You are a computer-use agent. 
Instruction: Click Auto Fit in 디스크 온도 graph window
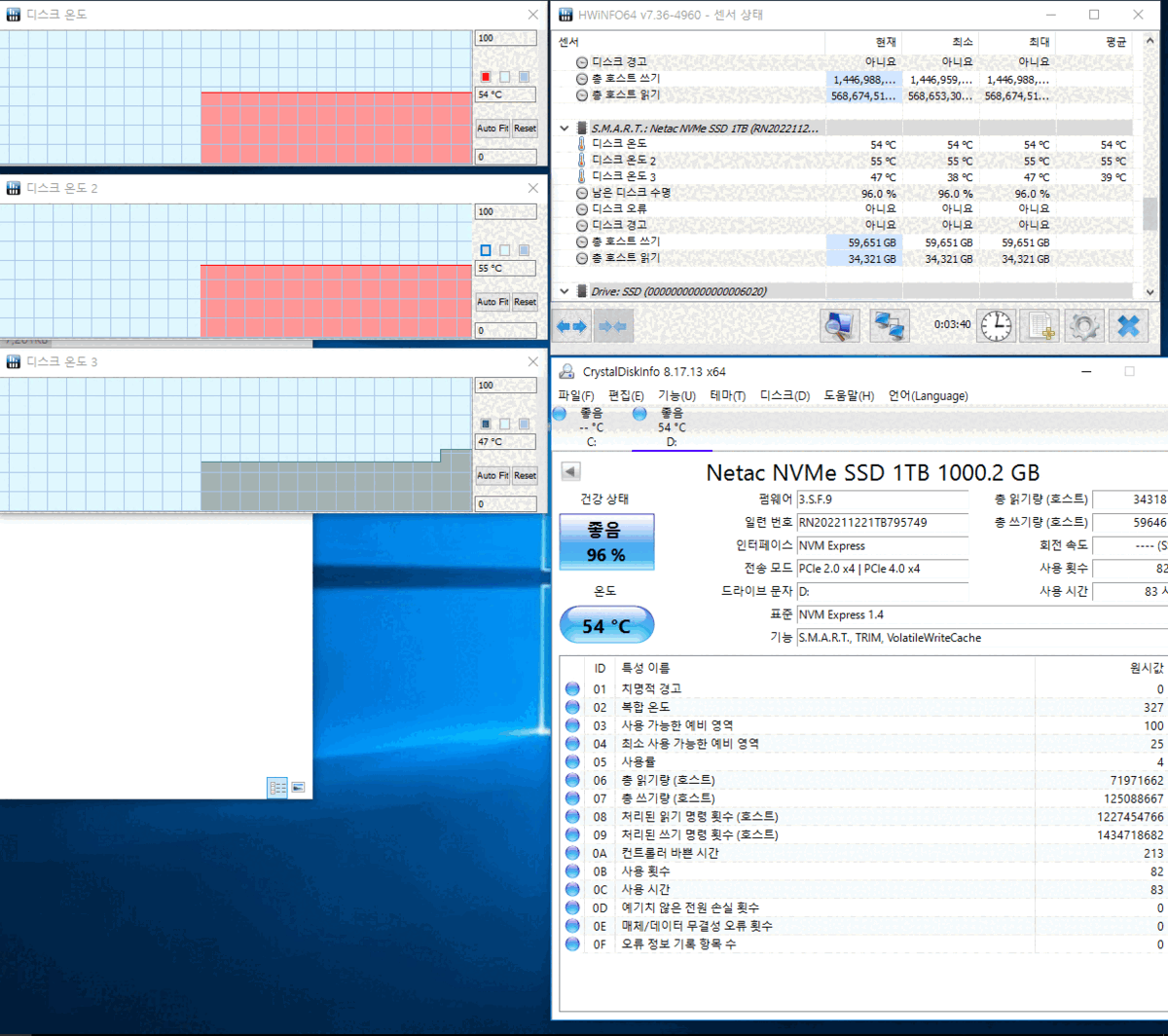[493, 129]
